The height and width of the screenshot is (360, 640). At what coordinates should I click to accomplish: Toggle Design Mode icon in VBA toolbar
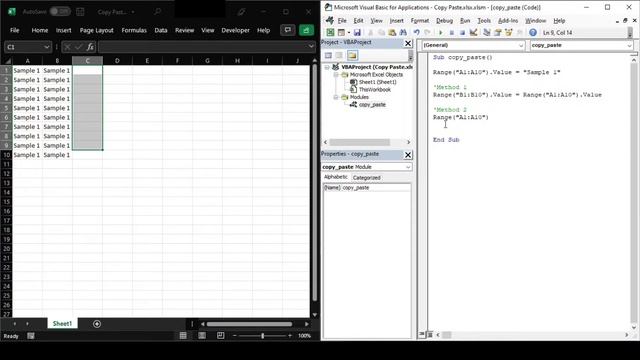(473, 32)
